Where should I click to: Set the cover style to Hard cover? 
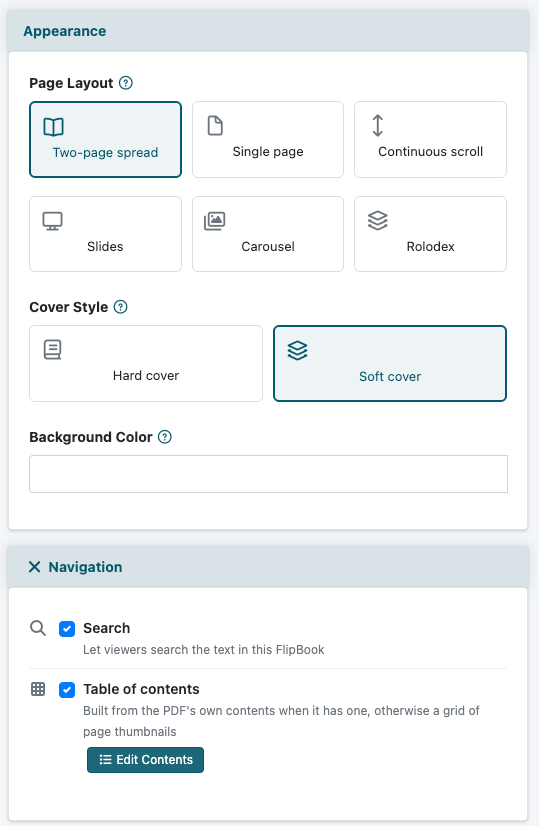click(146, 363)
